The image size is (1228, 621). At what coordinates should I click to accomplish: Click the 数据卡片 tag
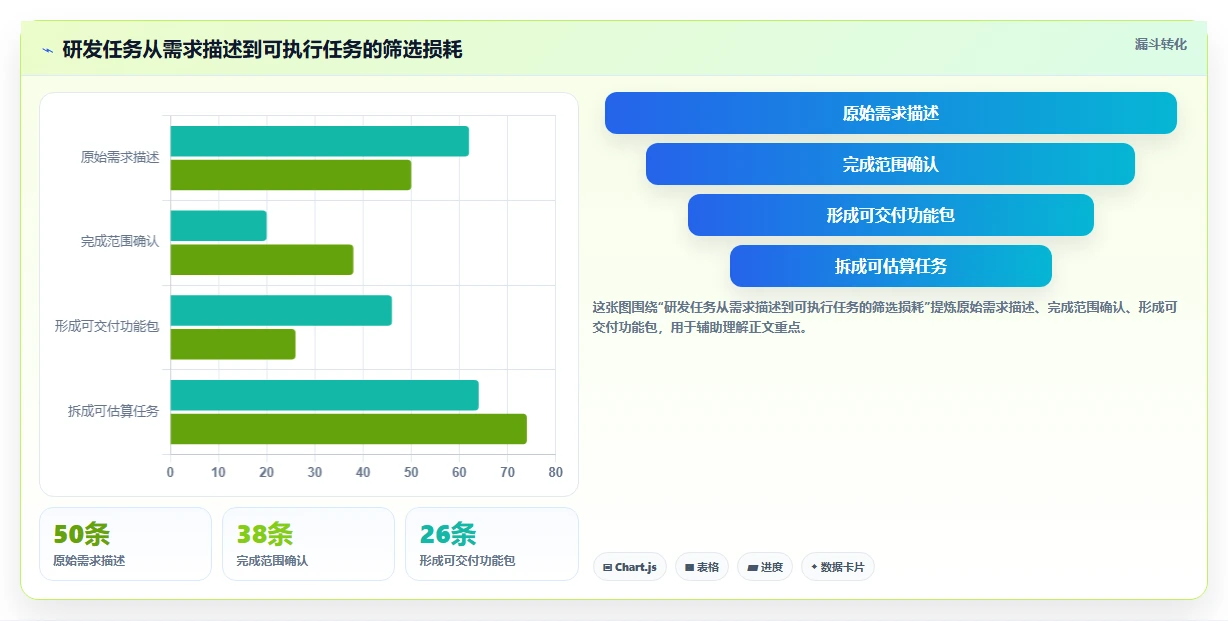click(x=837, y=567)
